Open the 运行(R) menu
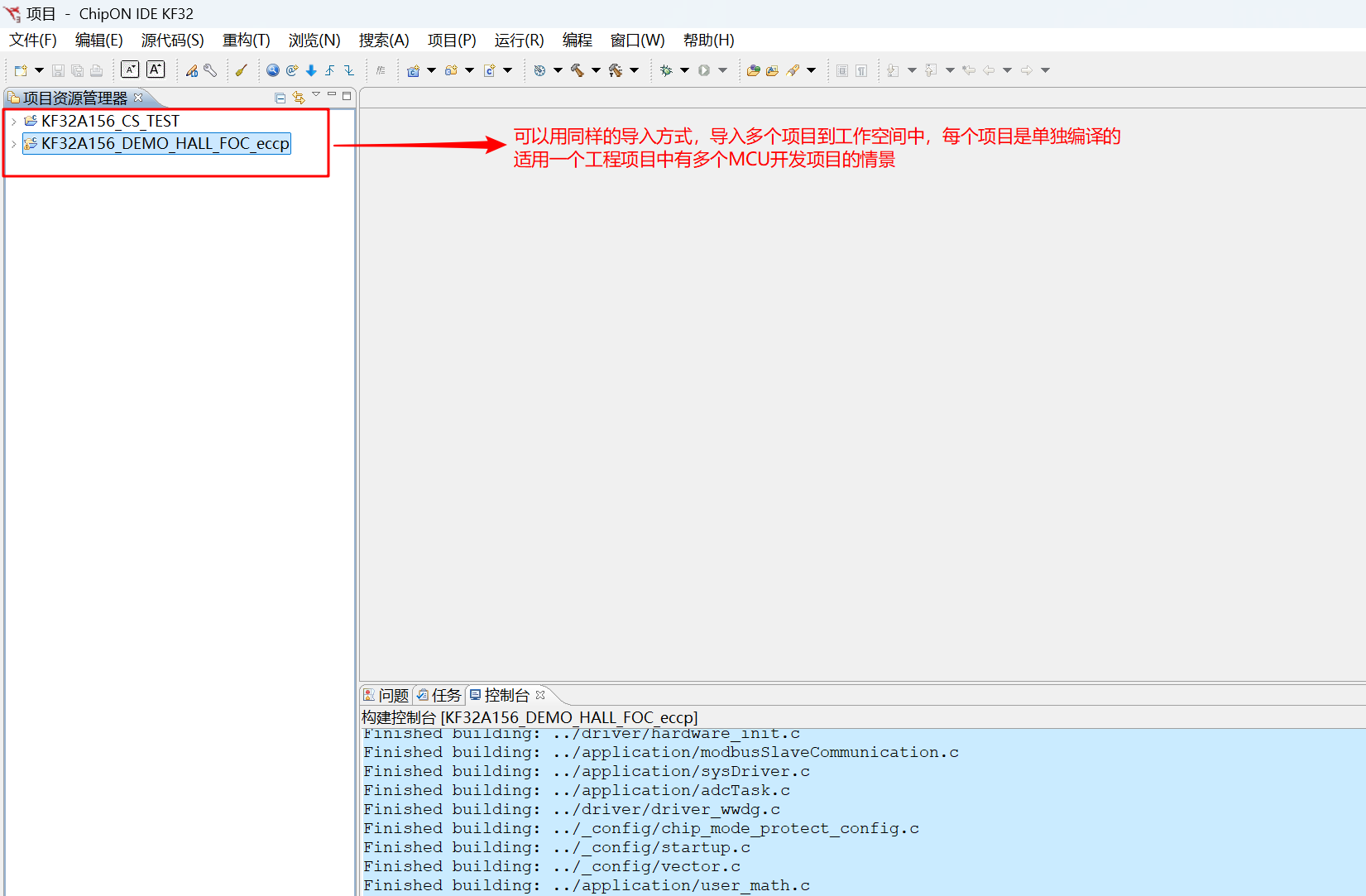Image resolution: width=1366 pixels, height=896 pixels. click(519, 40)
